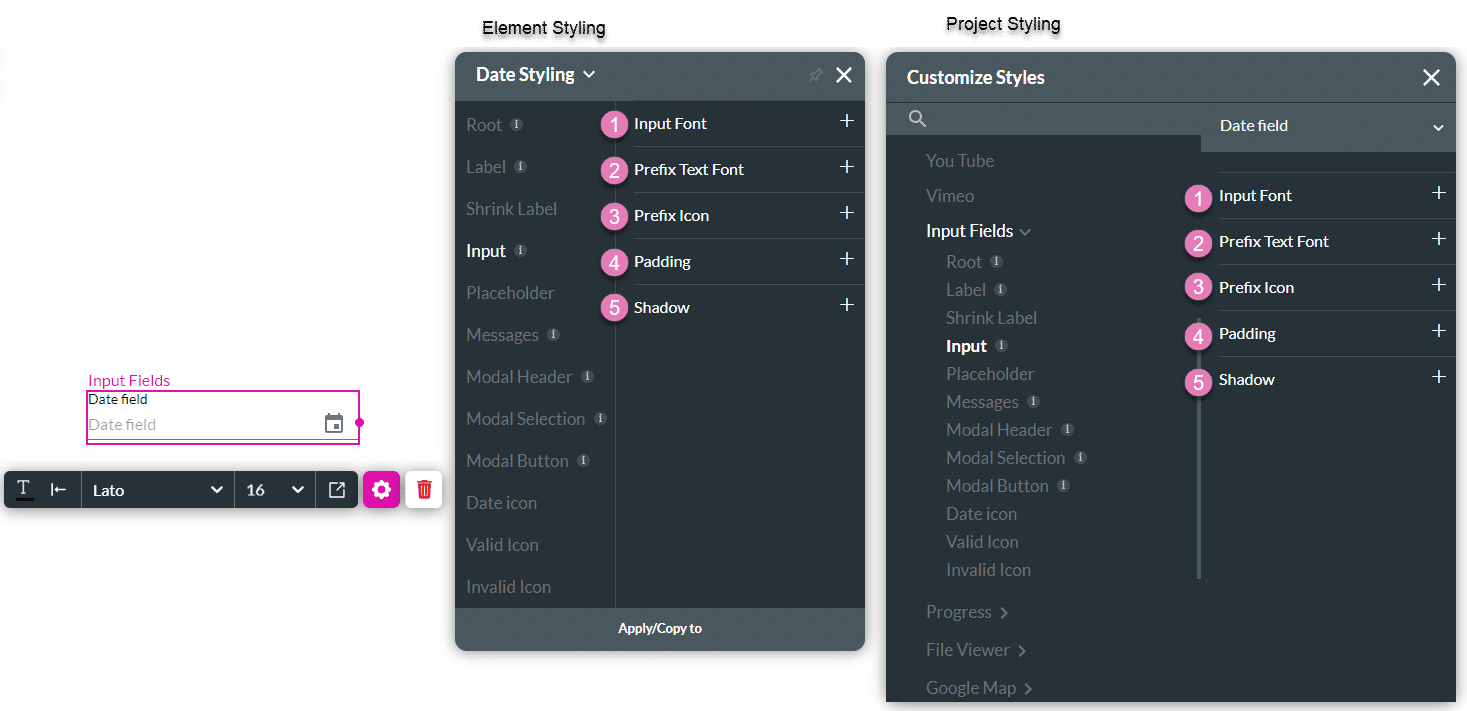Click the calendar icon inside the Date field
1467x711 pixels.
[333, 423]
